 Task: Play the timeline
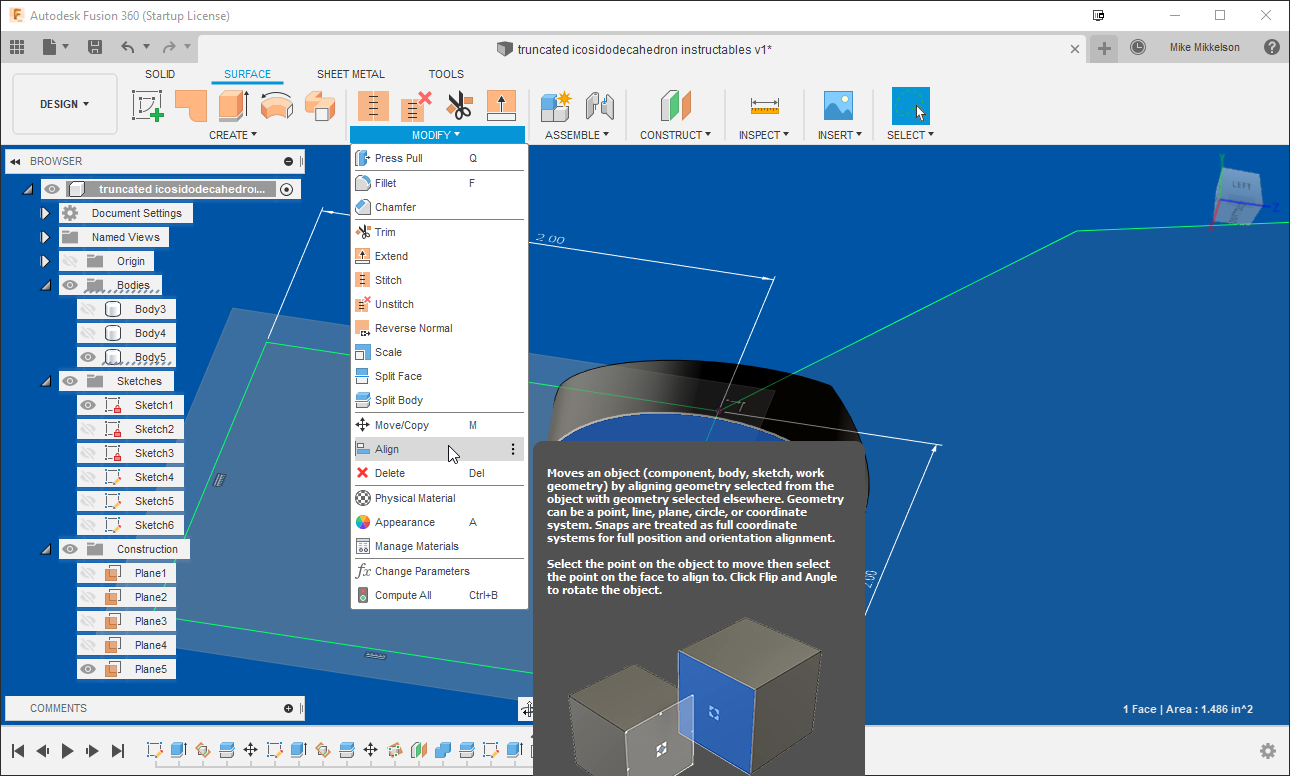tap(68, 751)
